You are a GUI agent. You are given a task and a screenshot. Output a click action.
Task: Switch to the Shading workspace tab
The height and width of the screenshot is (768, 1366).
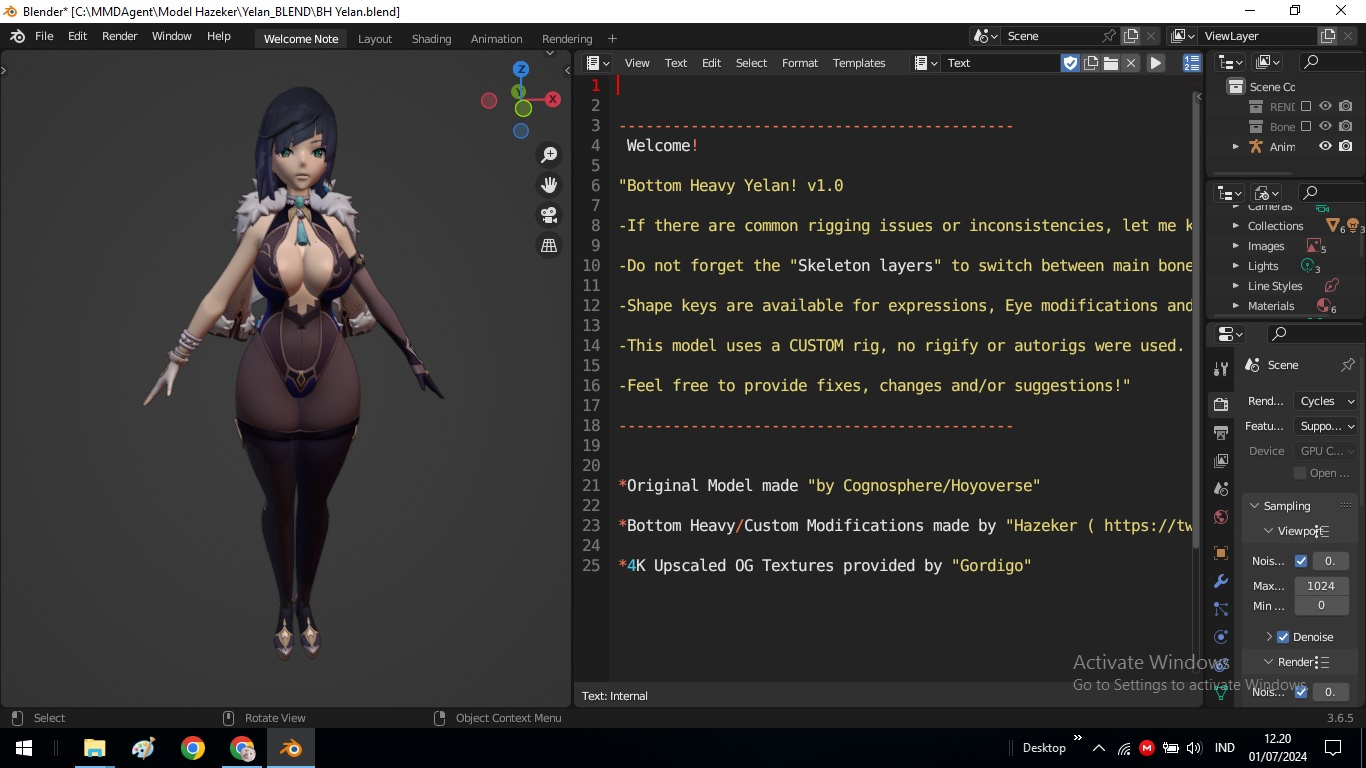(x=431, y=39)
